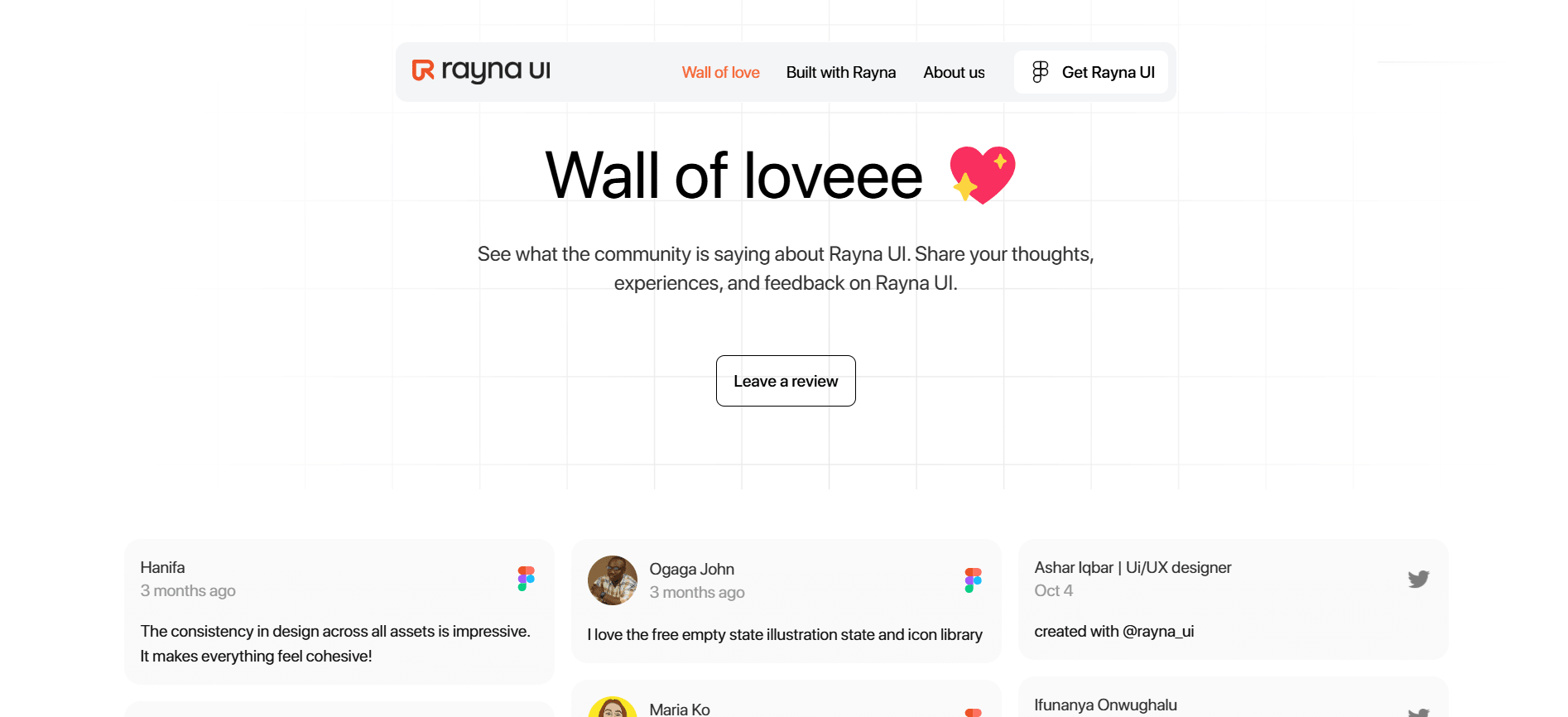This screenshot has height=717, width=1568.
Task: Click Hanifa's review about design consistency
Action: click(335, 643)
